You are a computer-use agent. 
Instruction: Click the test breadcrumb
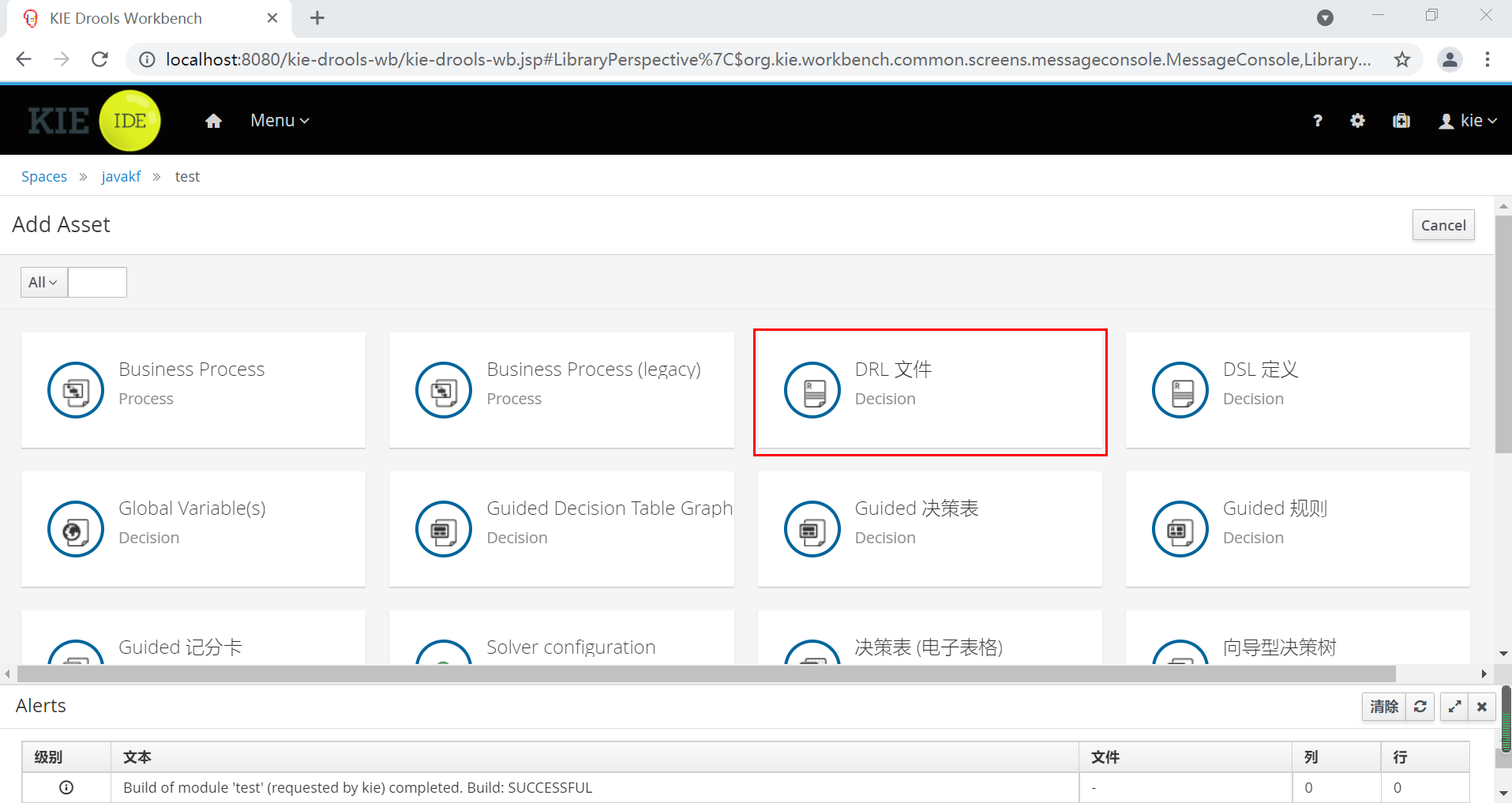point(187,177)
